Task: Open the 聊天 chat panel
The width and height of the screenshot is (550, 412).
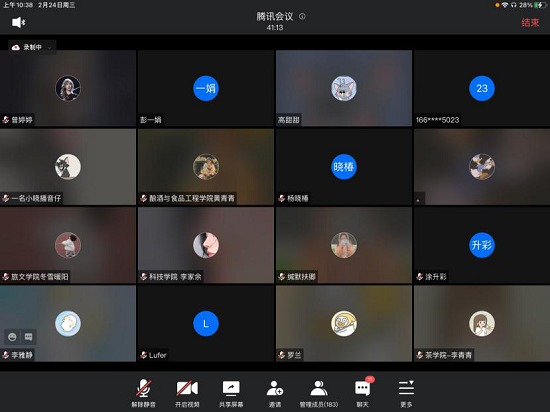Action: [x=362, y=393]
